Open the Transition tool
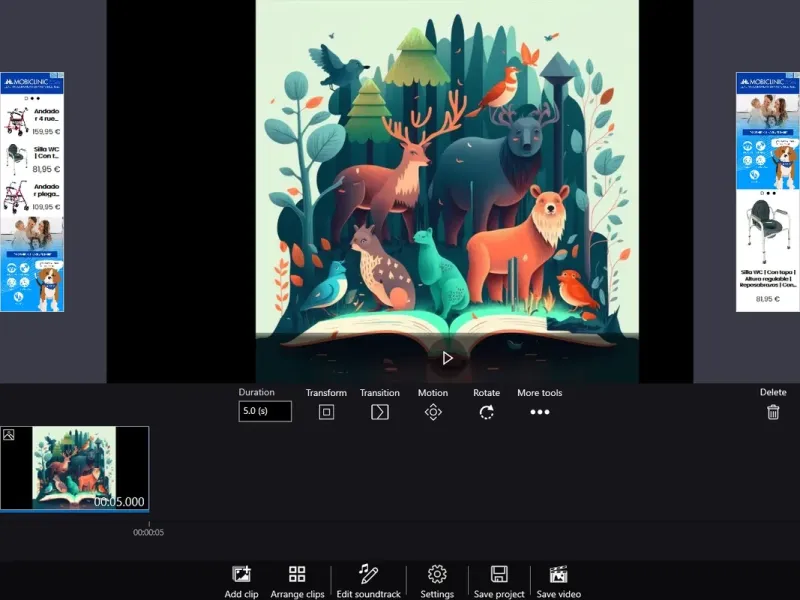 tap(380, 412)
